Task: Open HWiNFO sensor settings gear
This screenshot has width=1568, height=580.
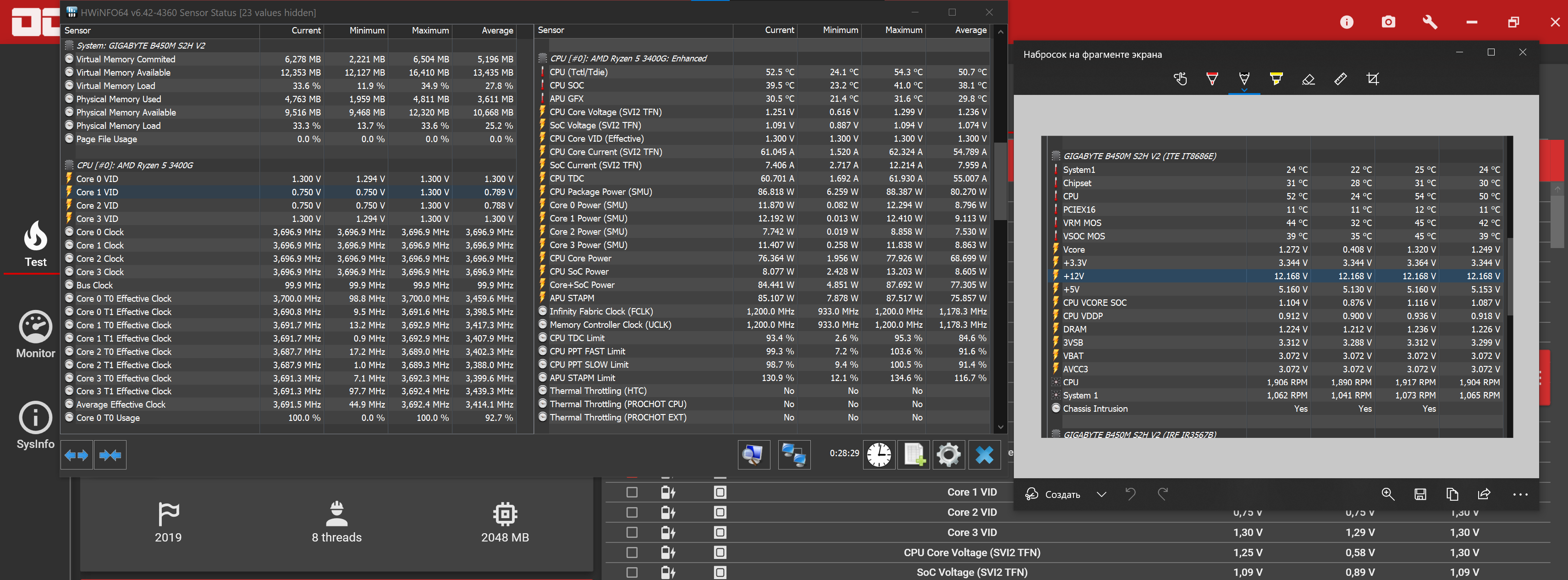Action: click(948, 455)
